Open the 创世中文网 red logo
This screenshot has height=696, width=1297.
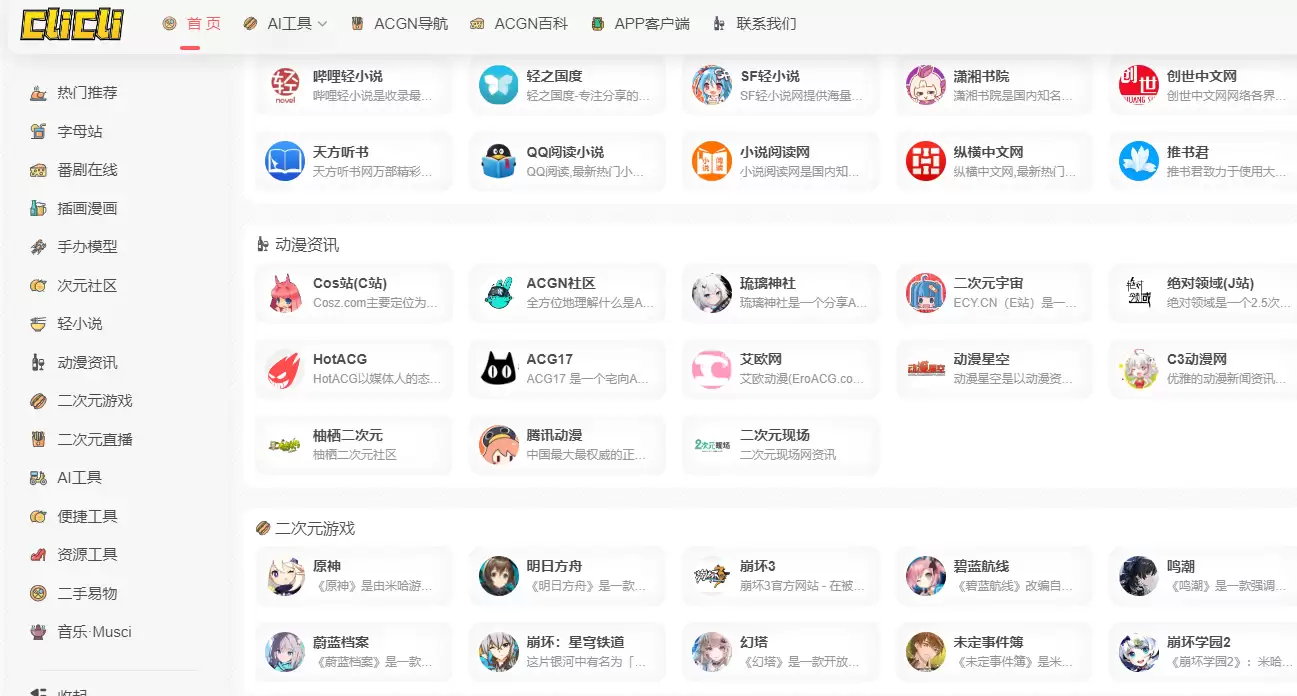(x=1139, y=85)
